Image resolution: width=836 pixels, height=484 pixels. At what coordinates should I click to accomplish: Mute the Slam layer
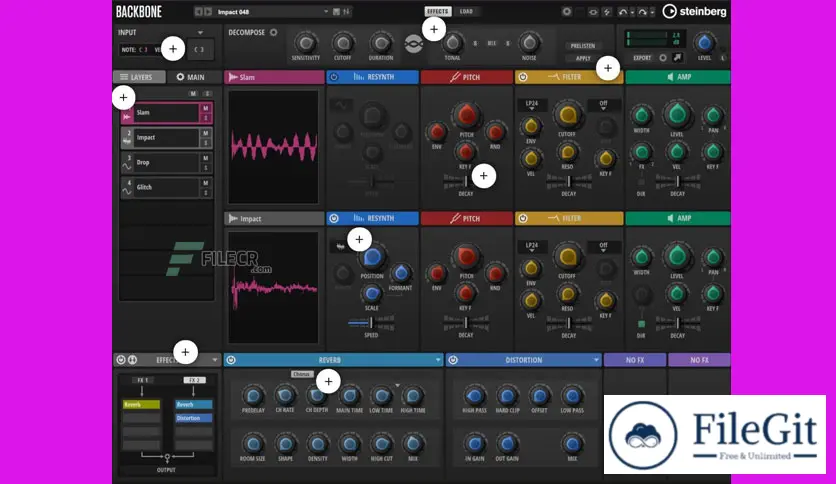point(206,108)
